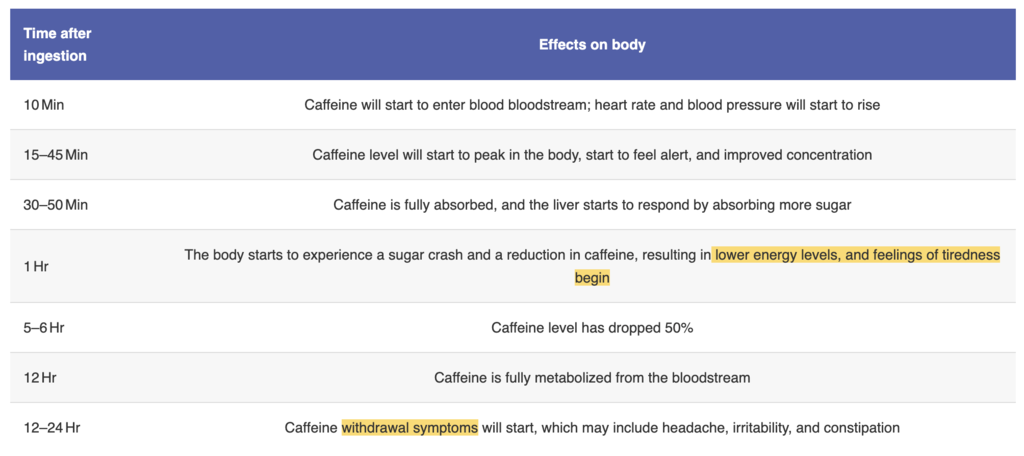The width and height of the screenshot is (1024, 456).
Task: Select the "15–45 Min" time cell
Action: 56,155
